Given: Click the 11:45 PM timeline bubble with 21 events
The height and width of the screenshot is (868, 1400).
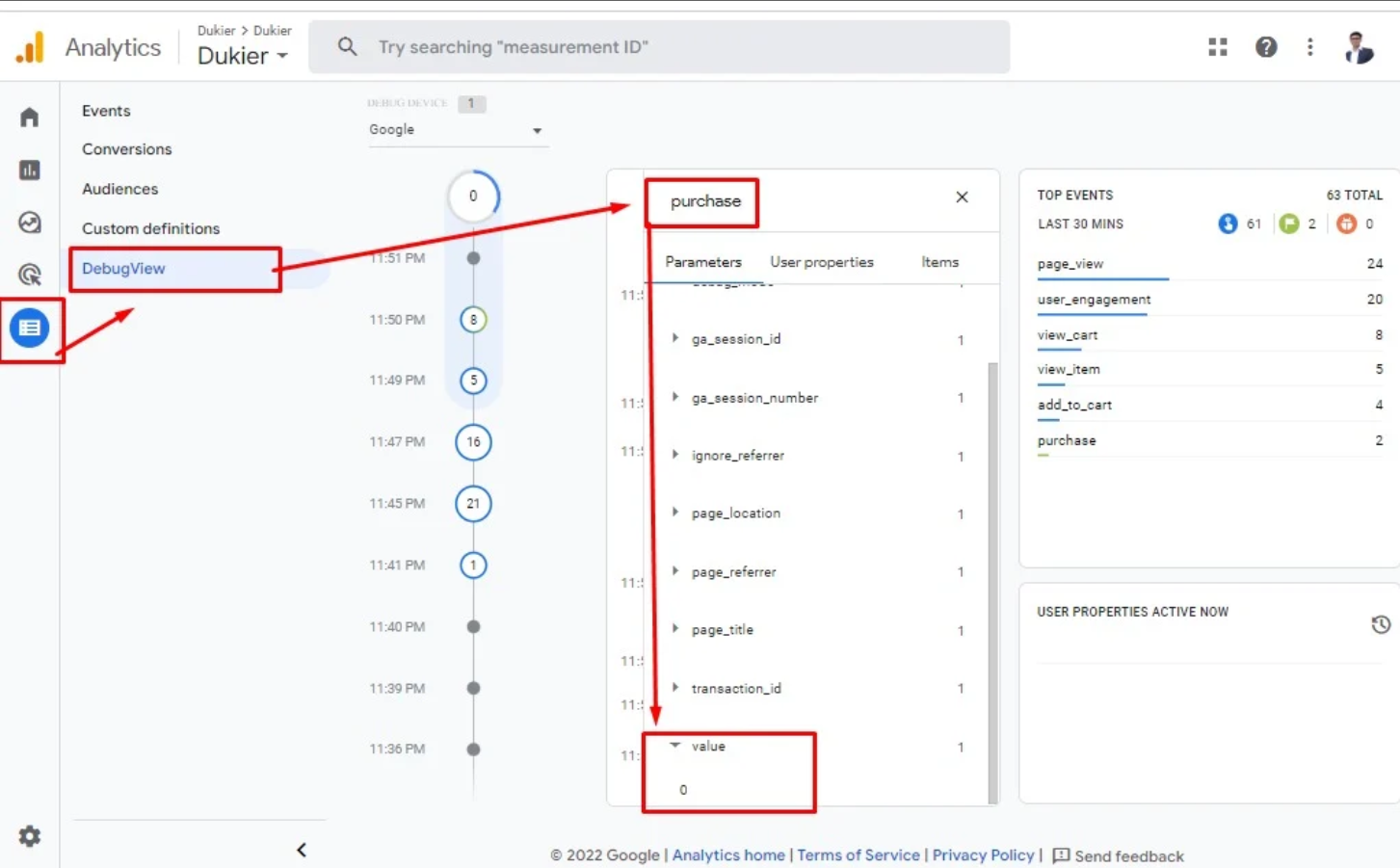Looking at the screenshot, I should point(473,504).
